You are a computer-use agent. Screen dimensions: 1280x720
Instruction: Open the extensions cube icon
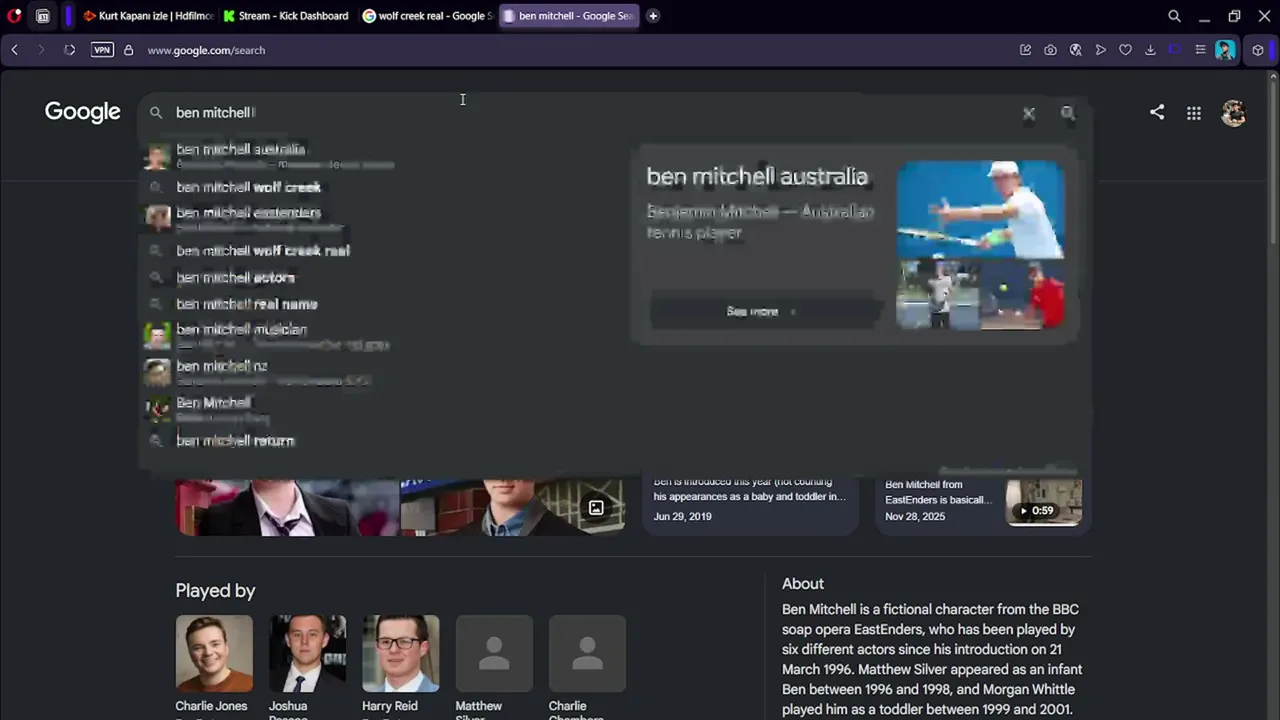click(1258, 50)
